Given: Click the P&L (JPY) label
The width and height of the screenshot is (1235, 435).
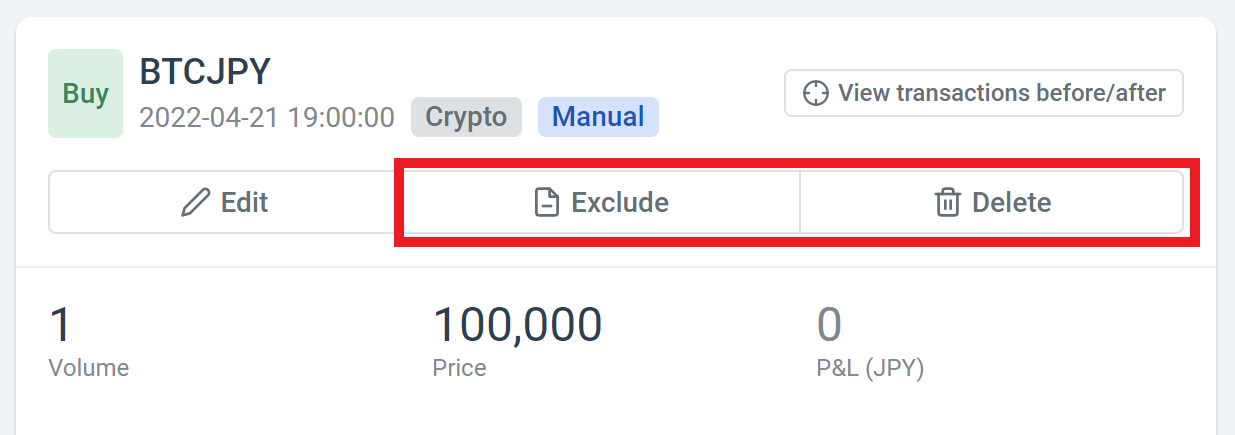Looking at the screenshot, I should 870,368.
